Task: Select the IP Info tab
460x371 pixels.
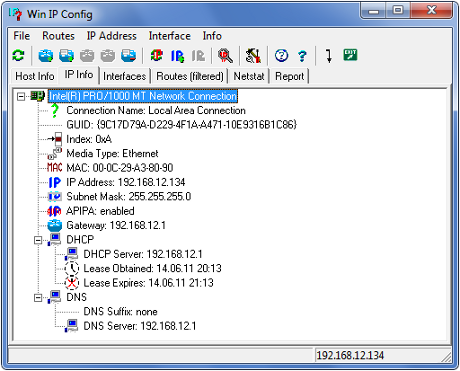Action: (x=79, y=75)
